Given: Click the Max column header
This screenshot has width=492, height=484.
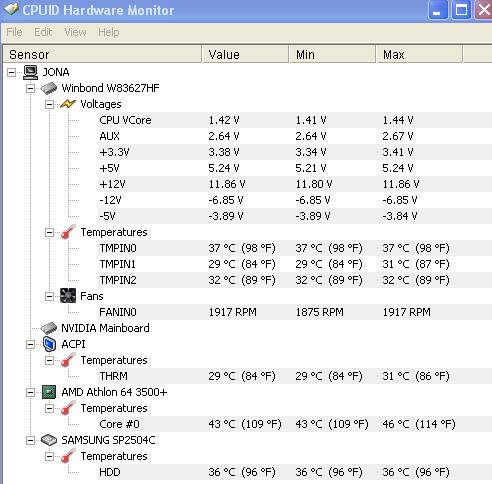Looking at the screenshot, I should pyautogui.click(x=419, y=54).
